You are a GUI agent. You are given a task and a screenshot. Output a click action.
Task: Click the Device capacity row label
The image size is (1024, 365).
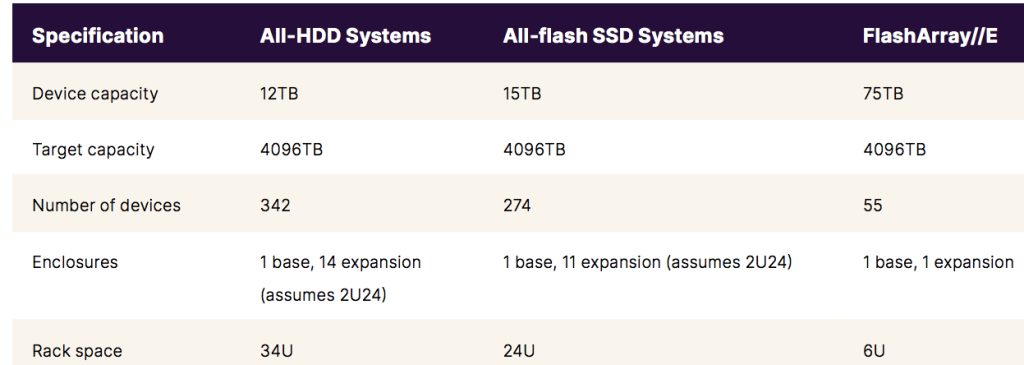click(95, 93)
